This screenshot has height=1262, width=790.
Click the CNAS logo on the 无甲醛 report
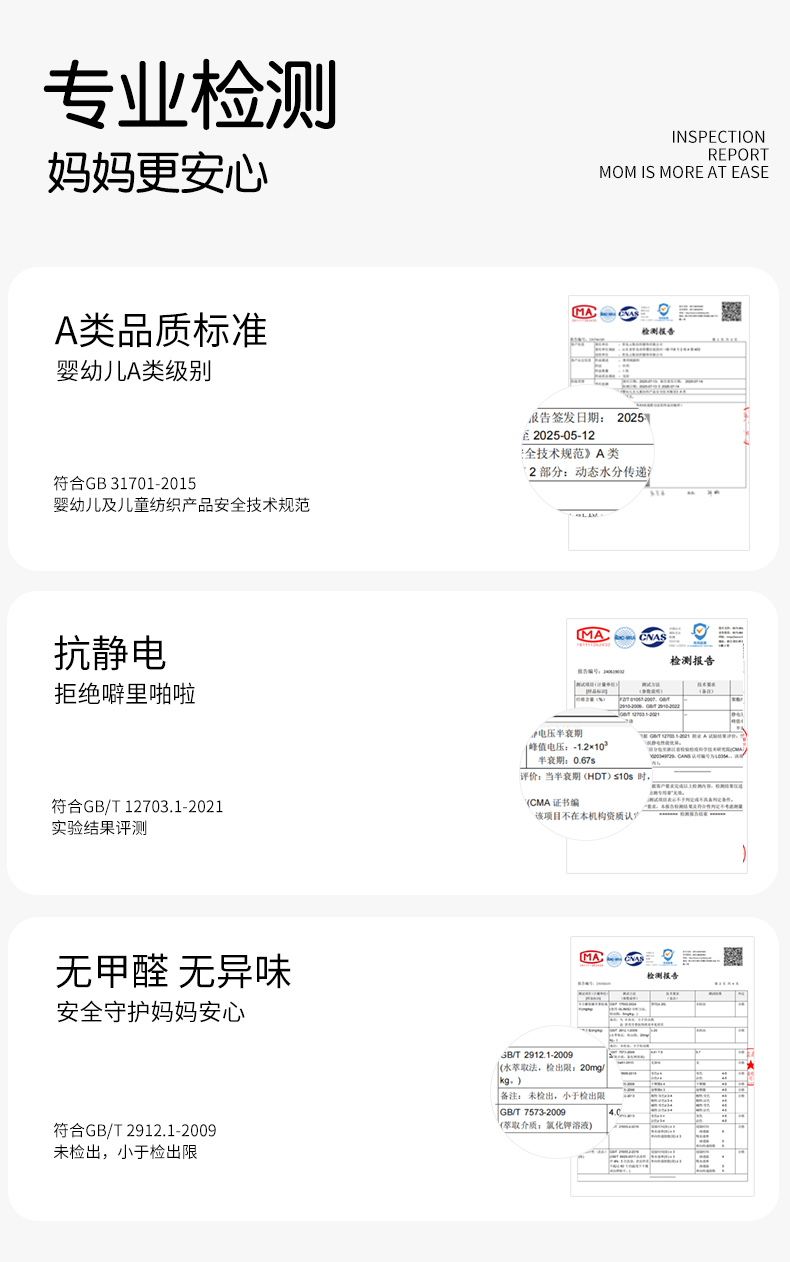coord(634,958)
